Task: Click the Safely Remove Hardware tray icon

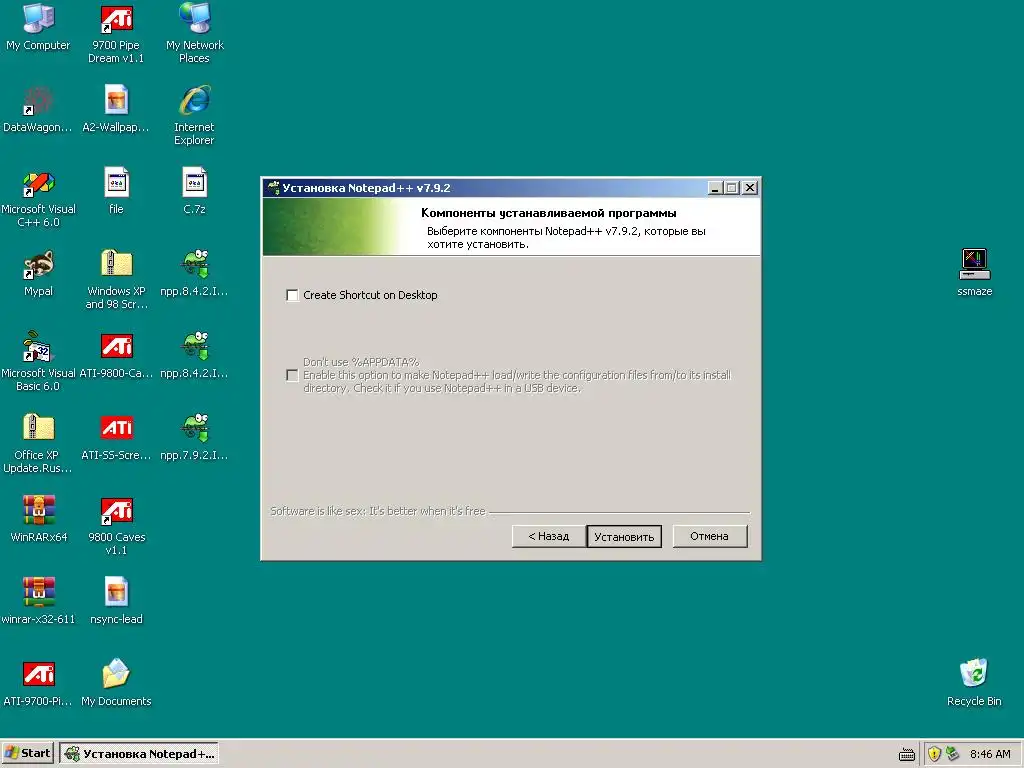Action: tap(953, 754)
